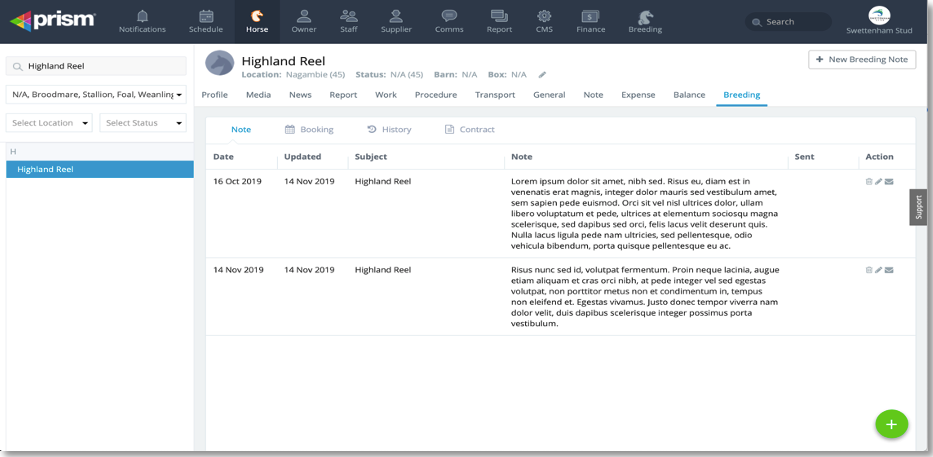Open the Support side tab
Image resolution: width=933 pixels, height=457 pixels.
coord(917,207)
